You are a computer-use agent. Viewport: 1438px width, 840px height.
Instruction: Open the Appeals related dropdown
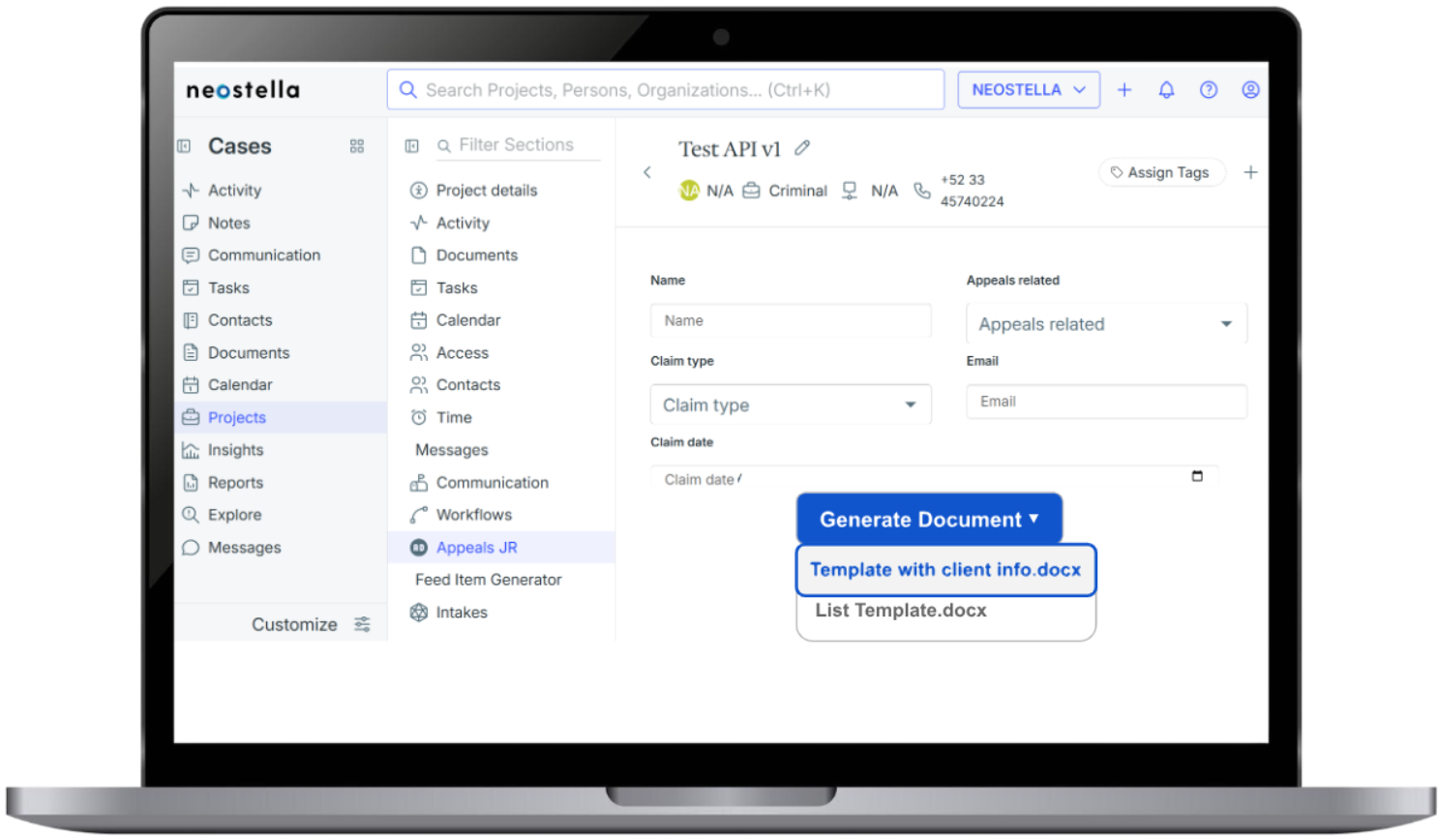[x=1105, y=324]
